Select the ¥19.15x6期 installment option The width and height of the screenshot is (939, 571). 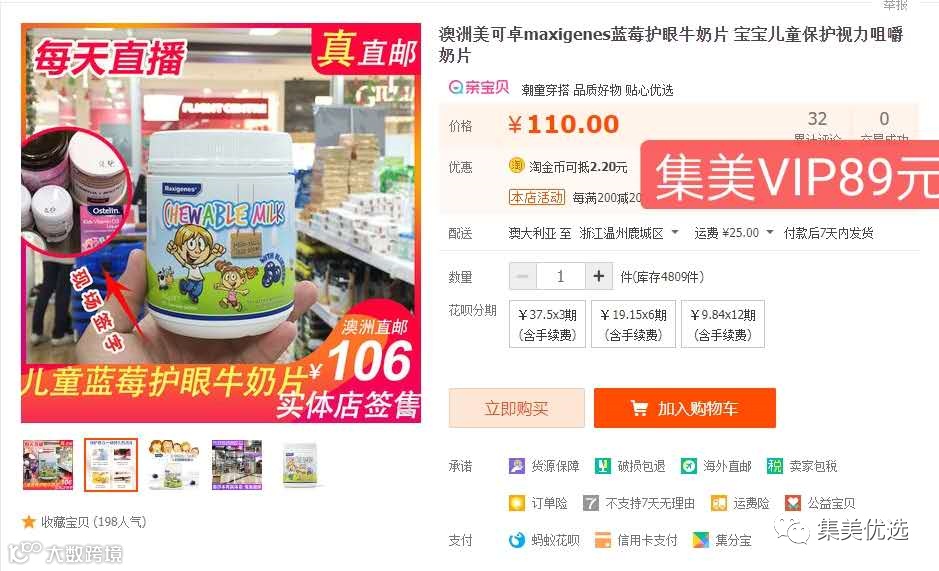(x=633, y=324)
